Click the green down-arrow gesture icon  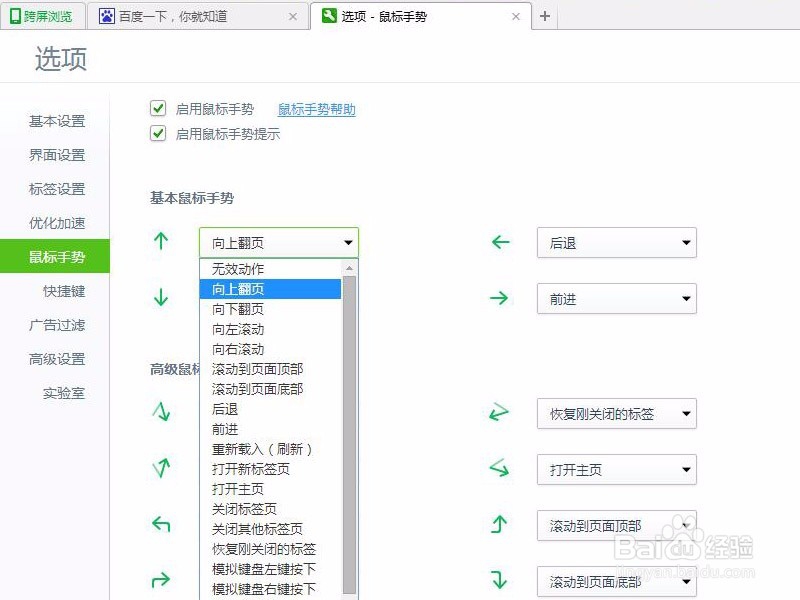160,297
